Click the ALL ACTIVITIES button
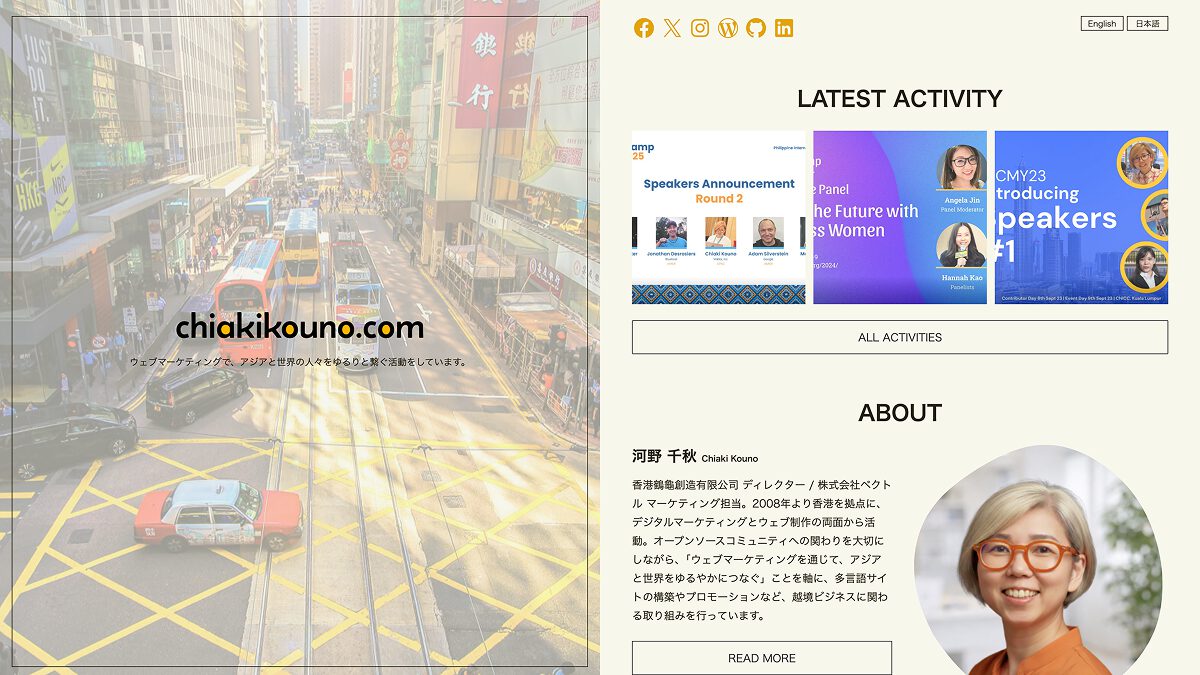 pos(899,337)
